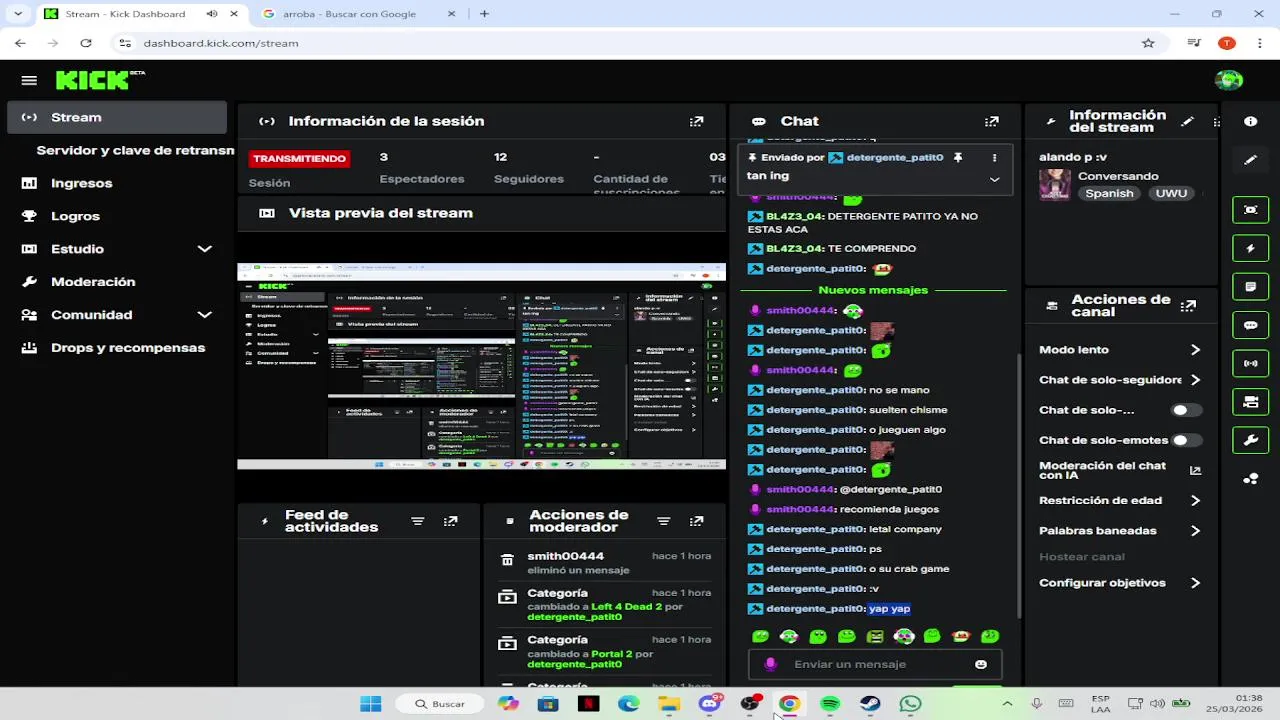Open Steam from the taskbar
The image size is (1280, 720).
coord(870,704)
